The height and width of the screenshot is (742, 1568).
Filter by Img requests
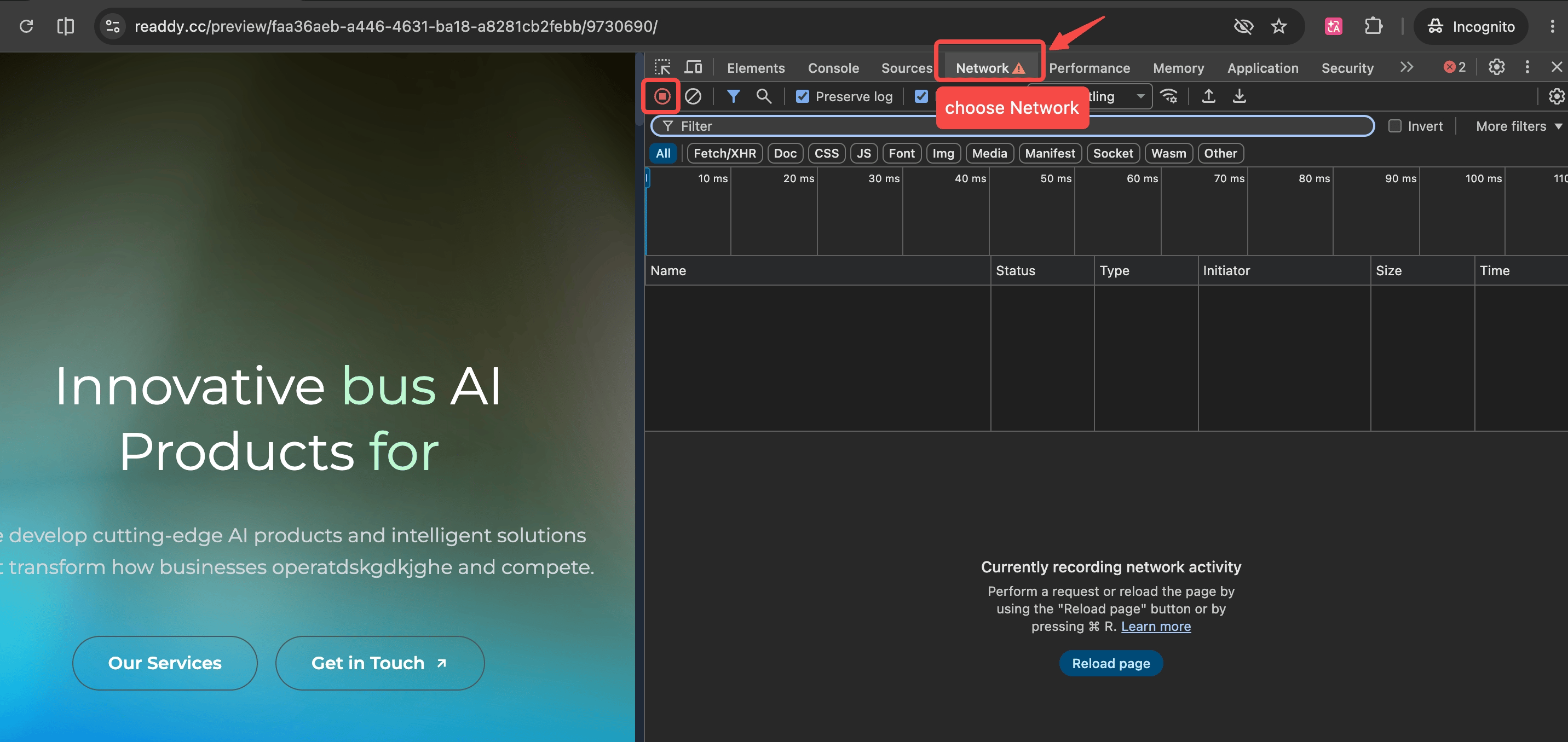[943, 153]
